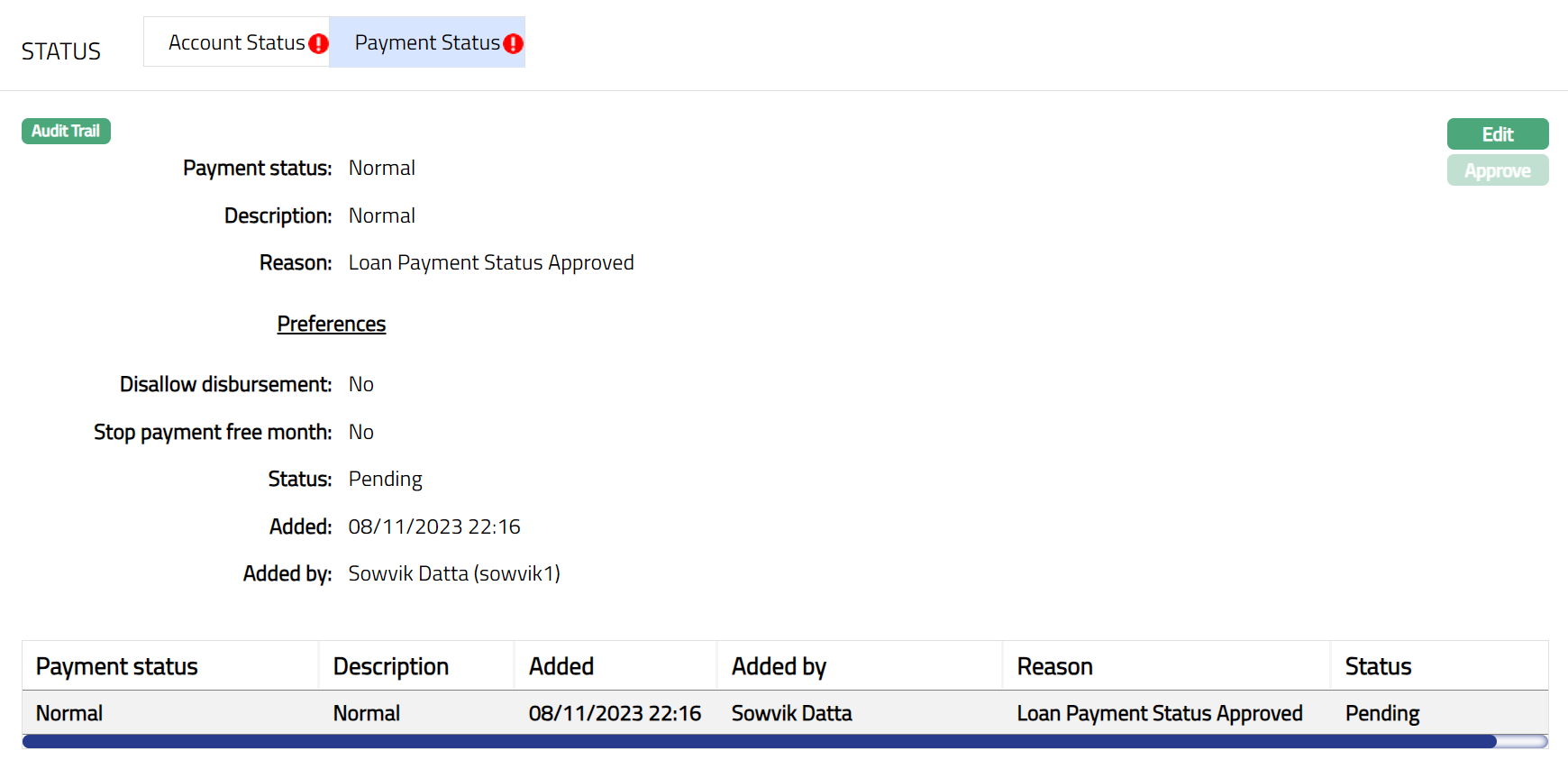Click the red alert icon on Account Status

click(x=318, y=44)
